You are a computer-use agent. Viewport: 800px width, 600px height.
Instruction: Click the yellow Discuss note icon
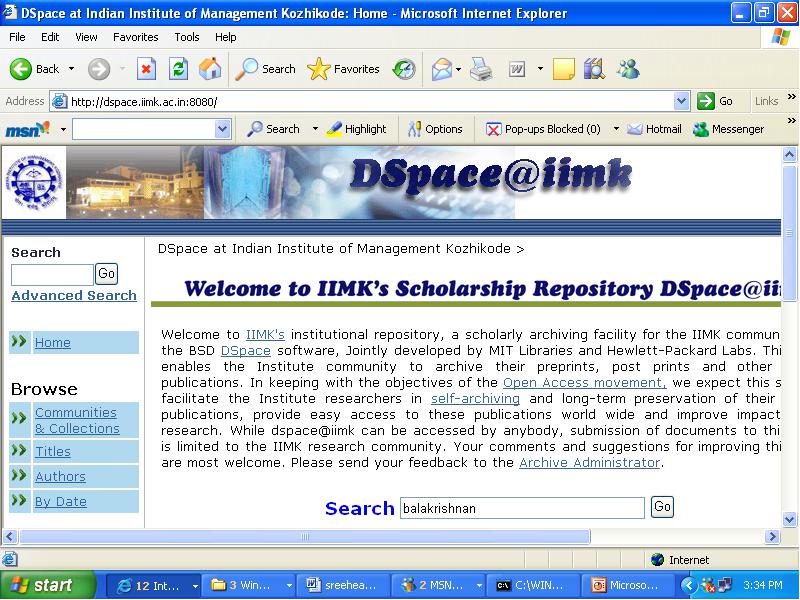pyautogui.click(x=563, y=69)
